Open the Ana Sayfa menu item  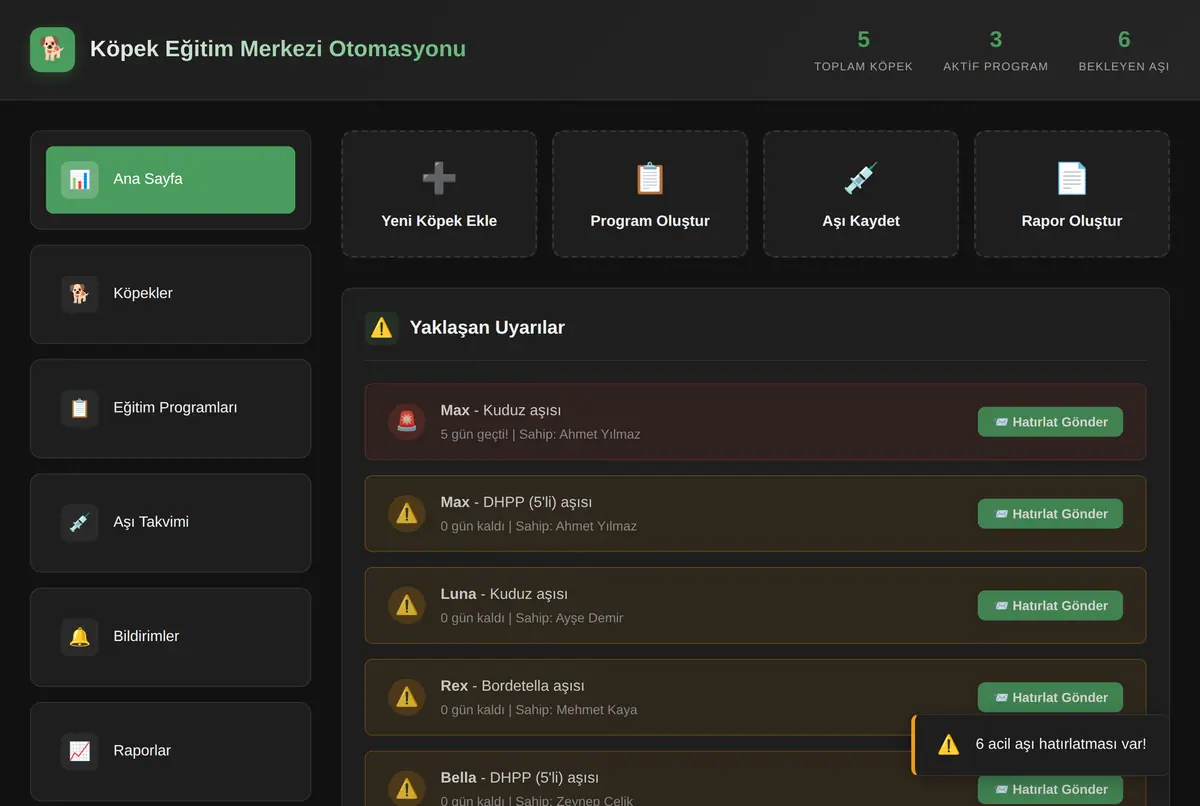pyautogui.click(x=170, y=180)
